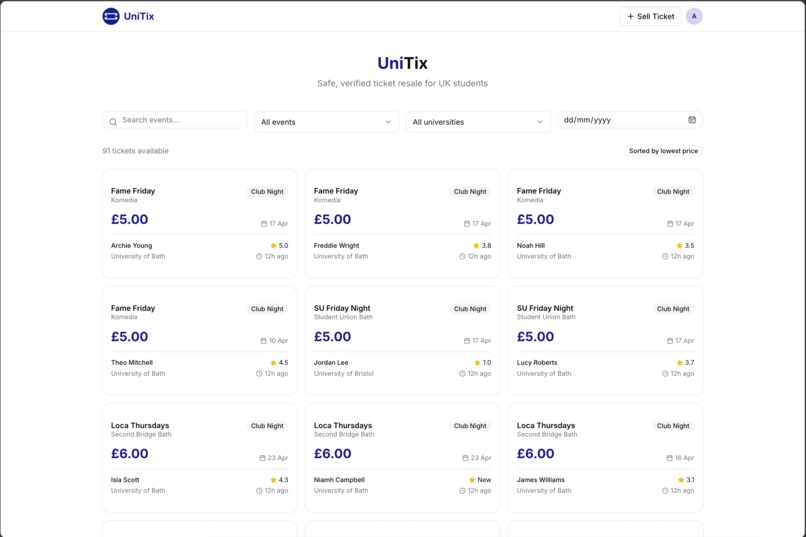Click calendar icon on James Williams' 16 Apr date
The height and width of the screenshot is (537, 806).
coord(669,458)
